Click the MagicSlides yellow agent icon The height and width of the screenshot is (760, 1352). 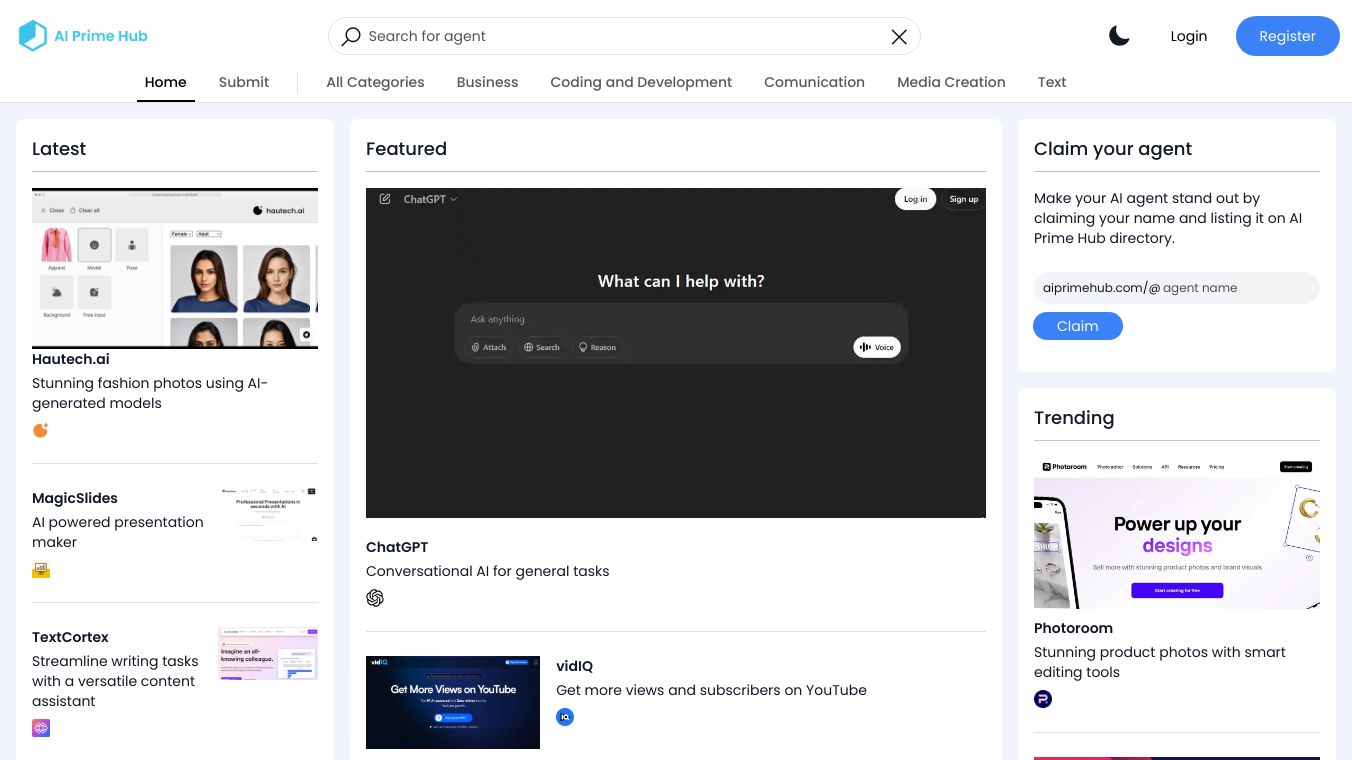click(x=41, y=569)
